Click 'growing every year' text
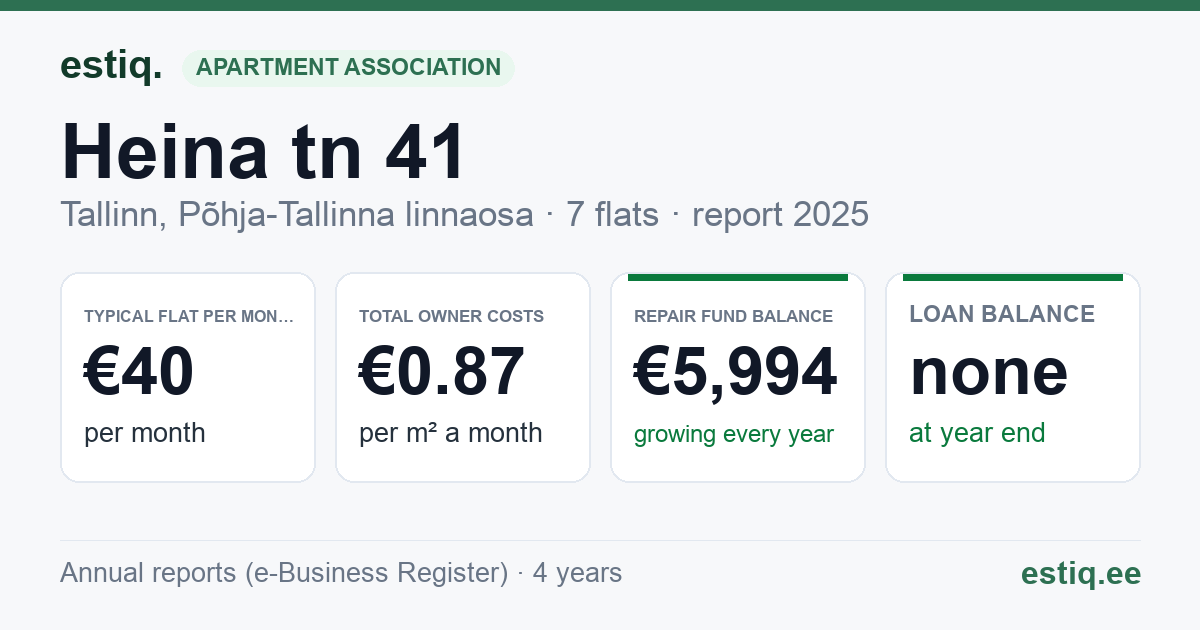This screenshot has height=630, width=1200. (734, 435)
